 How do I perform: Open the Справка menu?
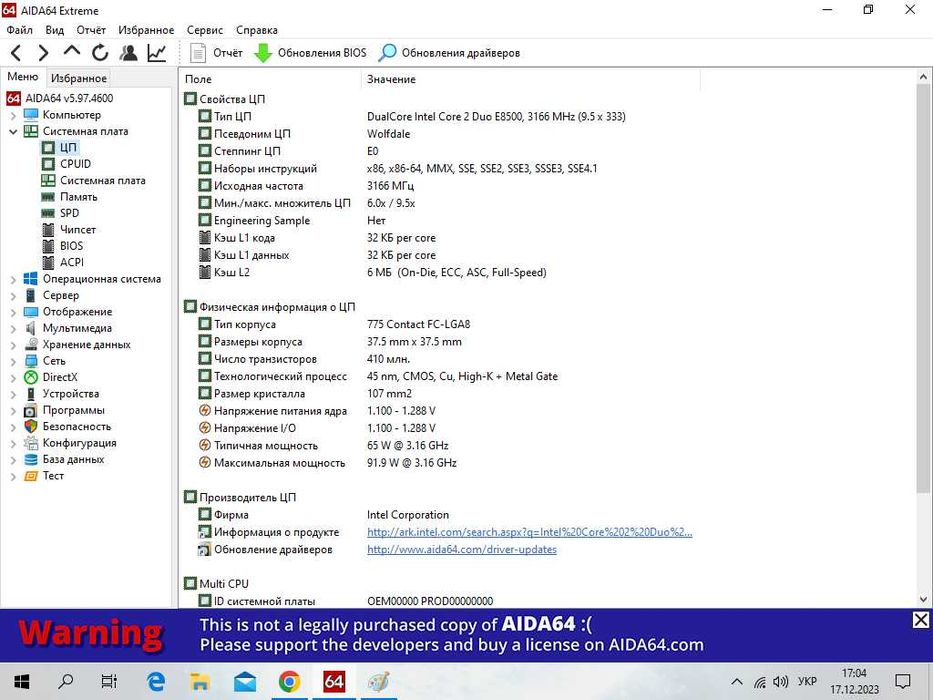pos(256,30)
